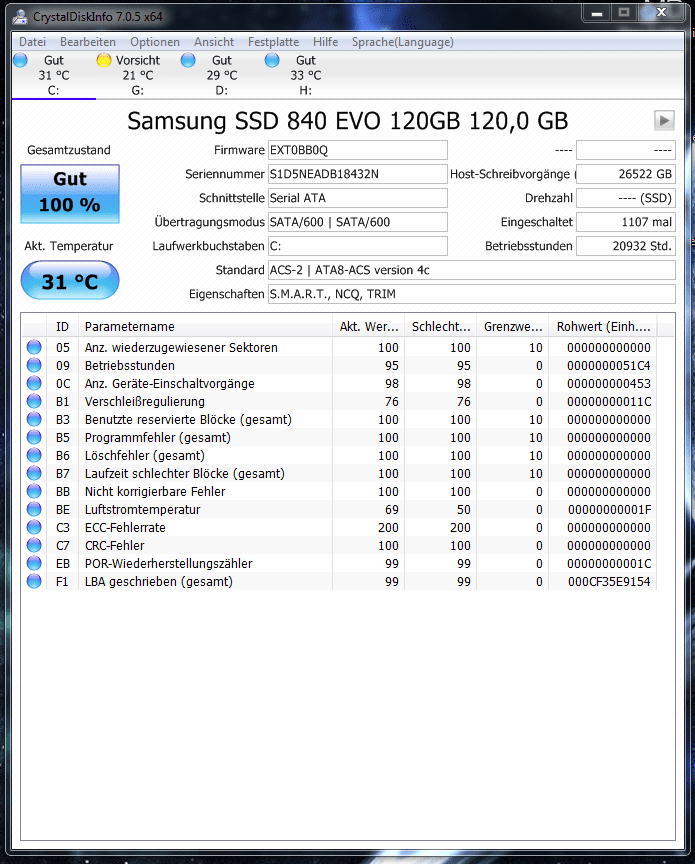Click the Übertragungsmodus SATA/600 field

coord(358,222)
